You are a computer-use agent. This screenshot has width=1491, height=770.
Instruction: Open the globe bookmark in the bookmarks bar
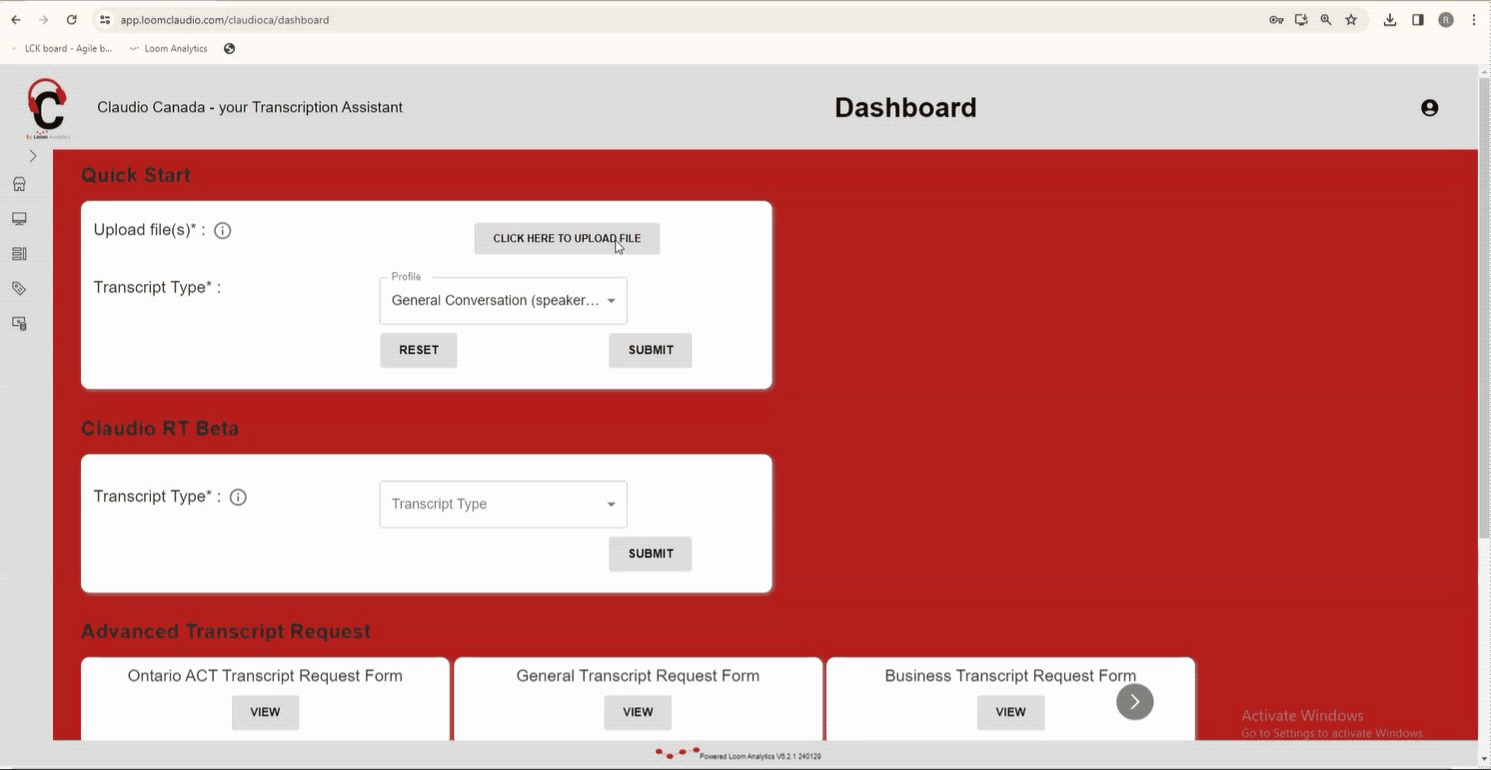229,48
